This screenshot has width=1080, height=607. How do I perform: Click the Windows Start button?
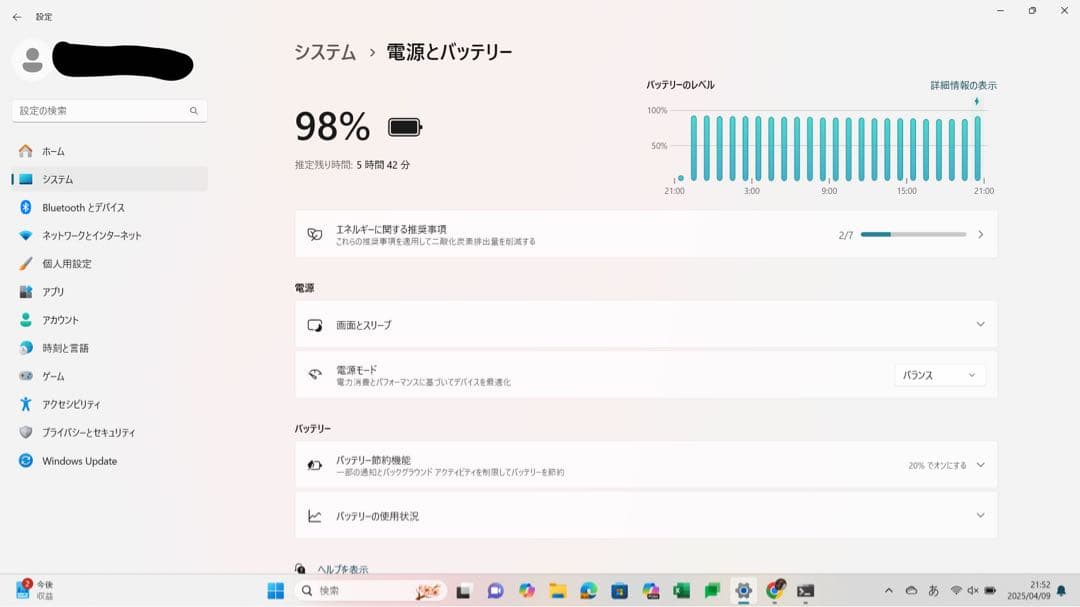276,591
